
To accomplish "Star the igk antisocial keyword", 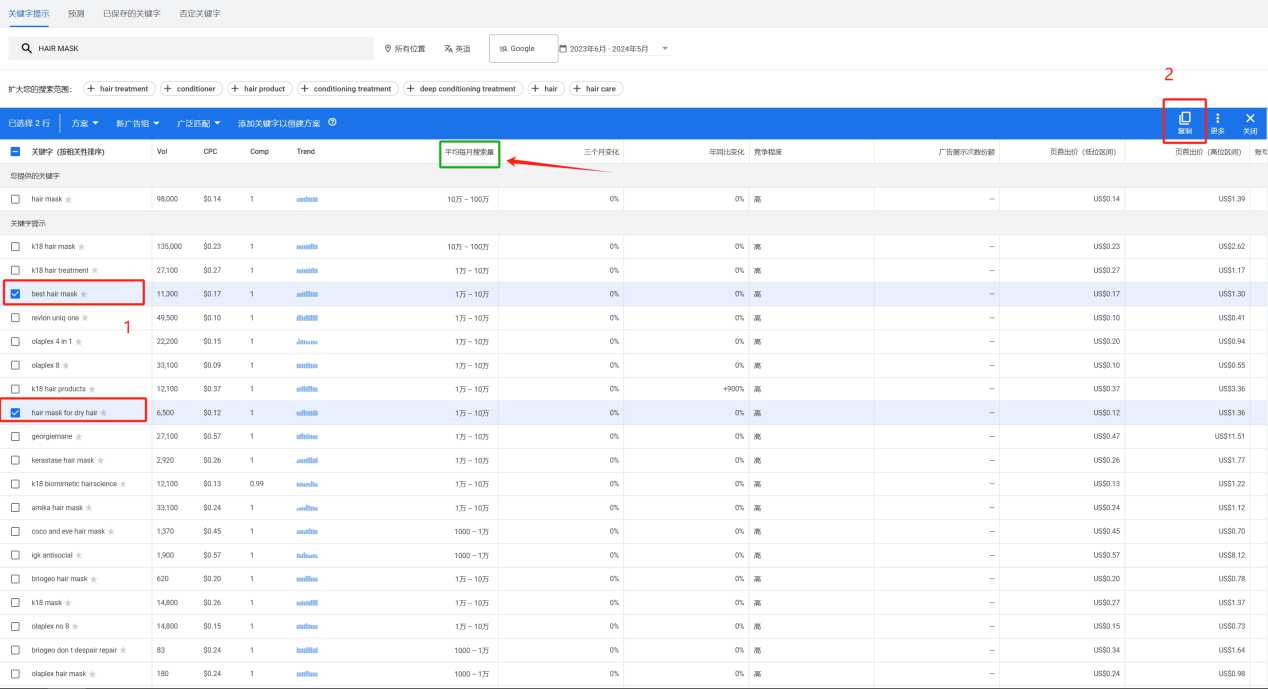I will [79, 555].
